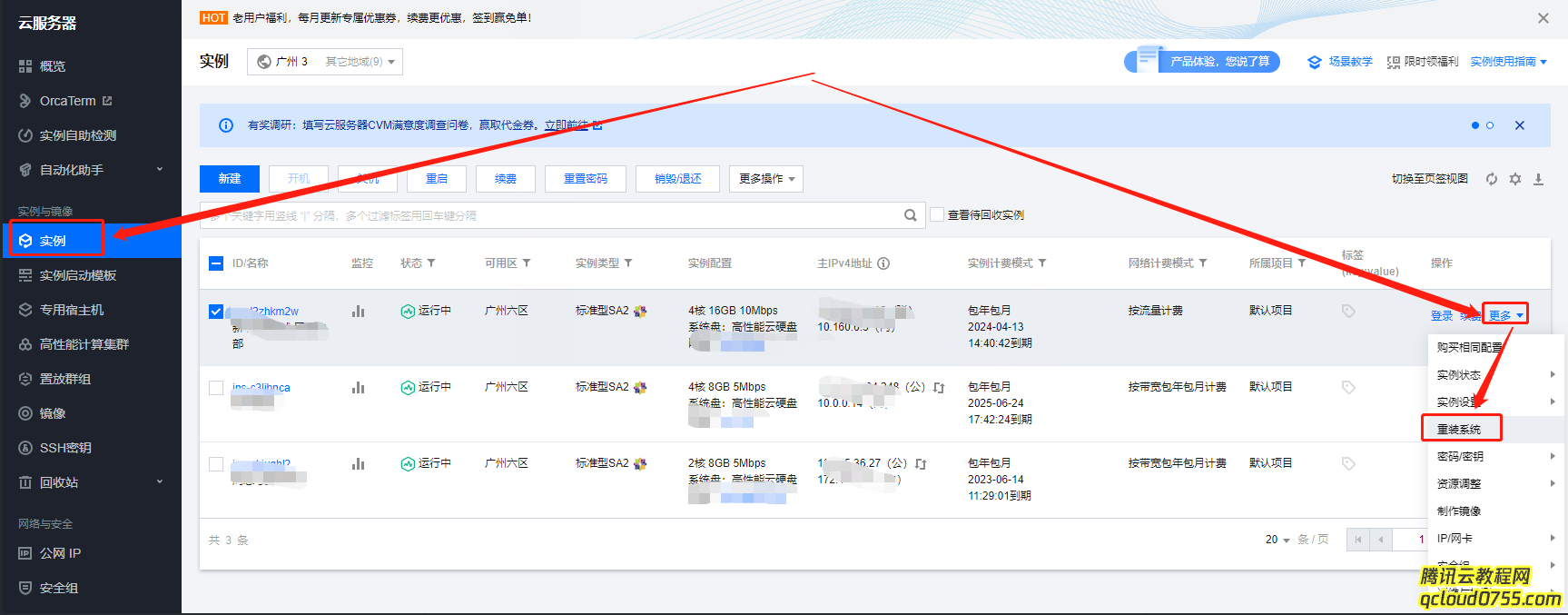Click the tag icon in third row
Image resolution: width=1568 pixels, height=615 pixels.
(x=1349, y=464)
